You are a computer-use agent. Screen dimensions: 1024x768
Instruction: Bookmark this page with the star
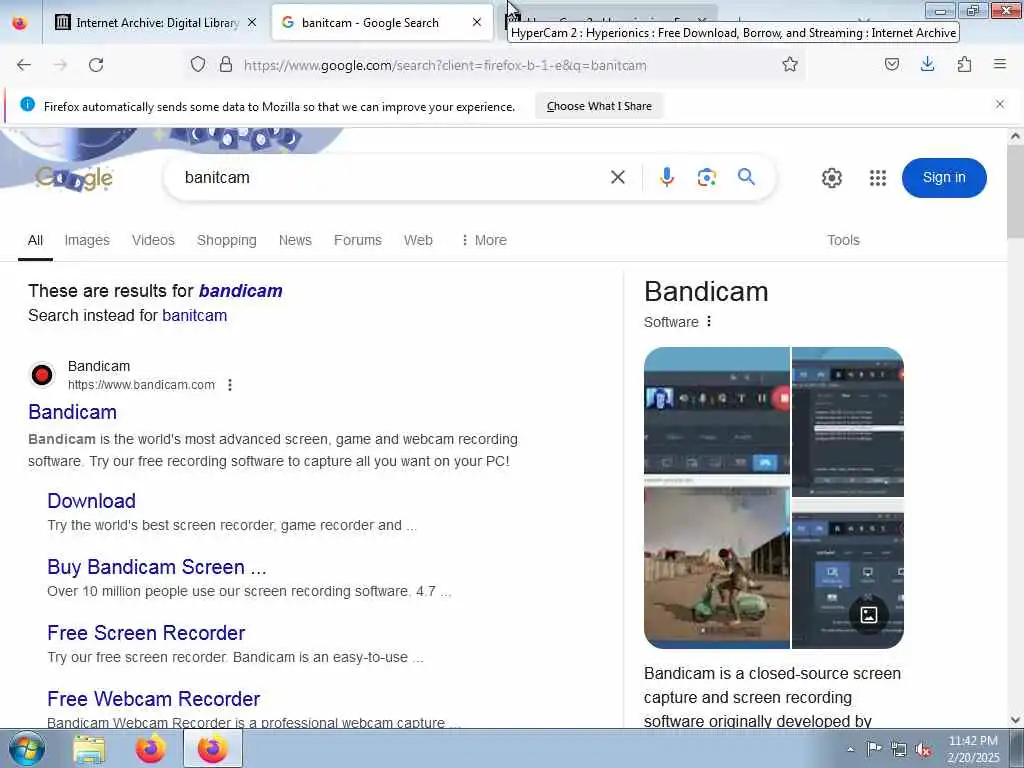(x=790, y=64)
